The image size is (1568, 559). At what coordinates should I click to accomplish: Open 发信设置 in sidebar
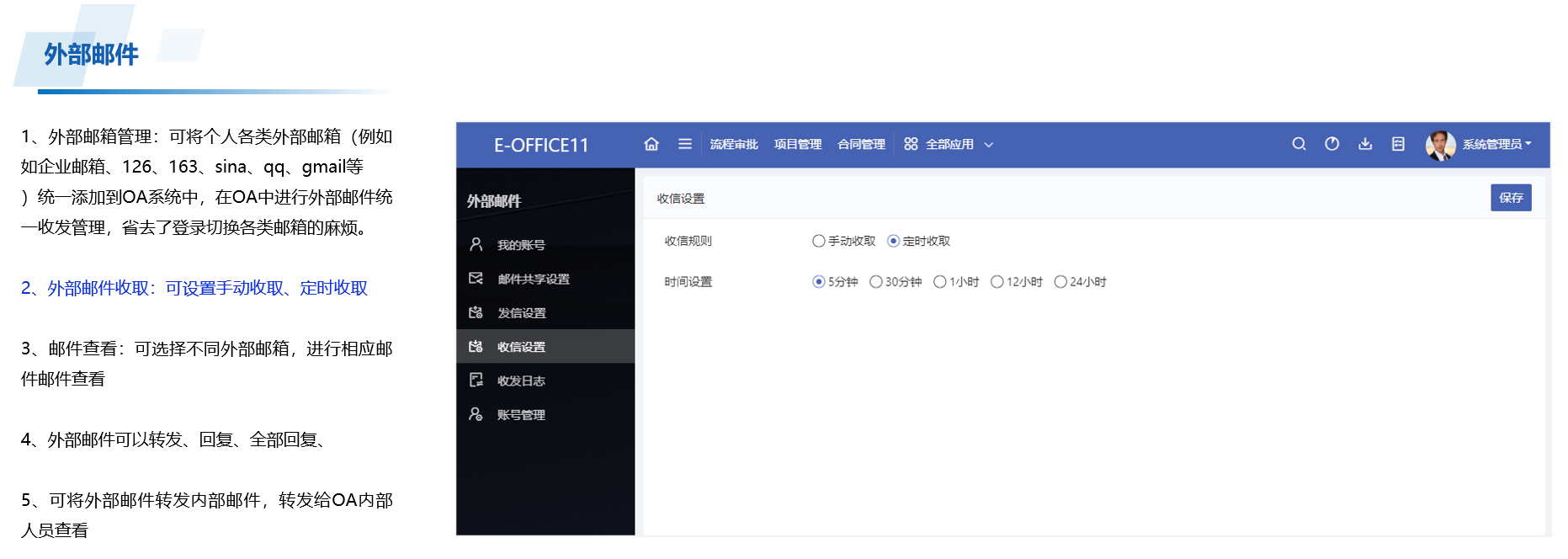pos(545,312)
